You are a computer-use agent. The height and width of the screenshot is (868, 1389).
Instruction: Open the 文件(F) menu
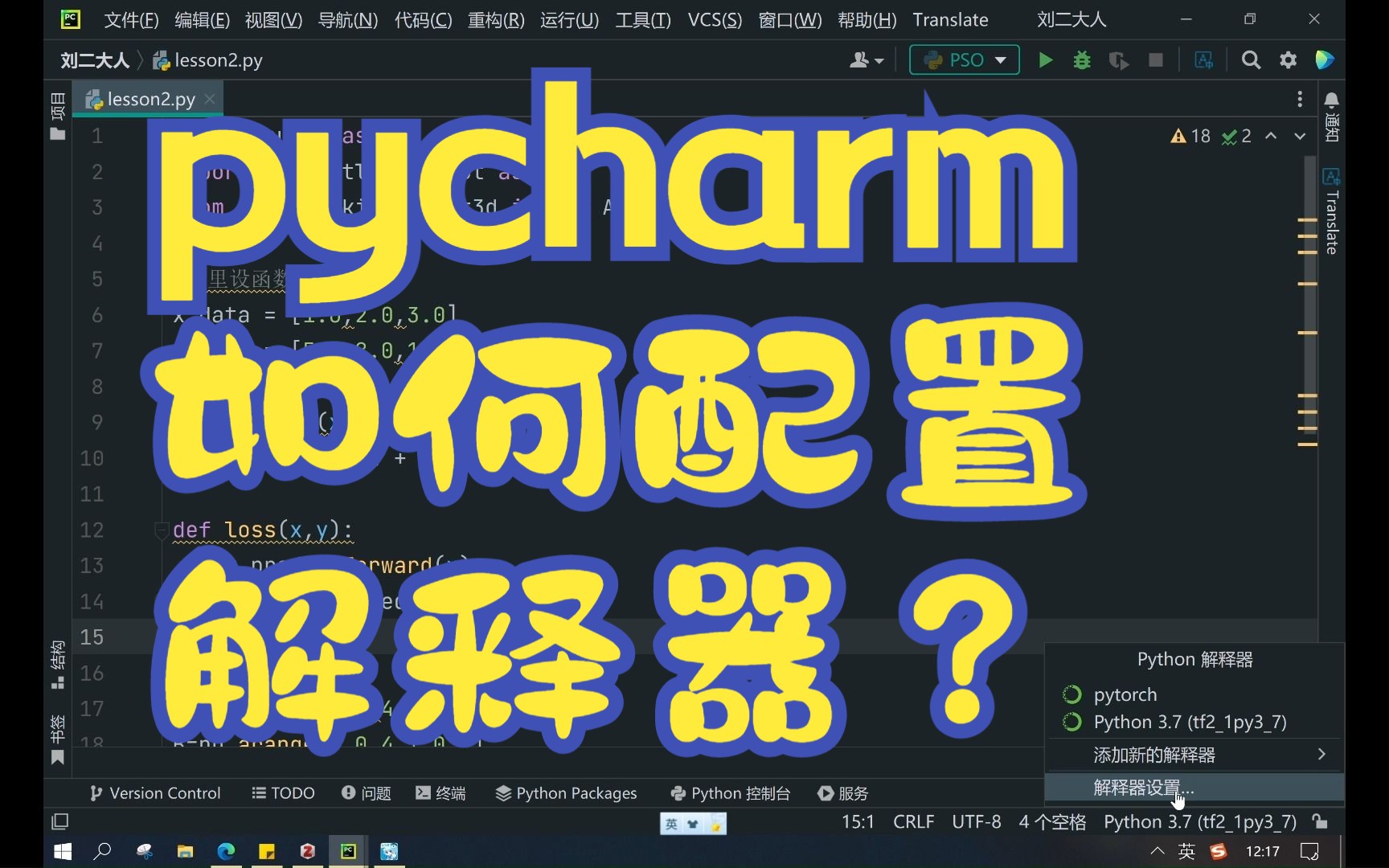[x=132, y=19]
